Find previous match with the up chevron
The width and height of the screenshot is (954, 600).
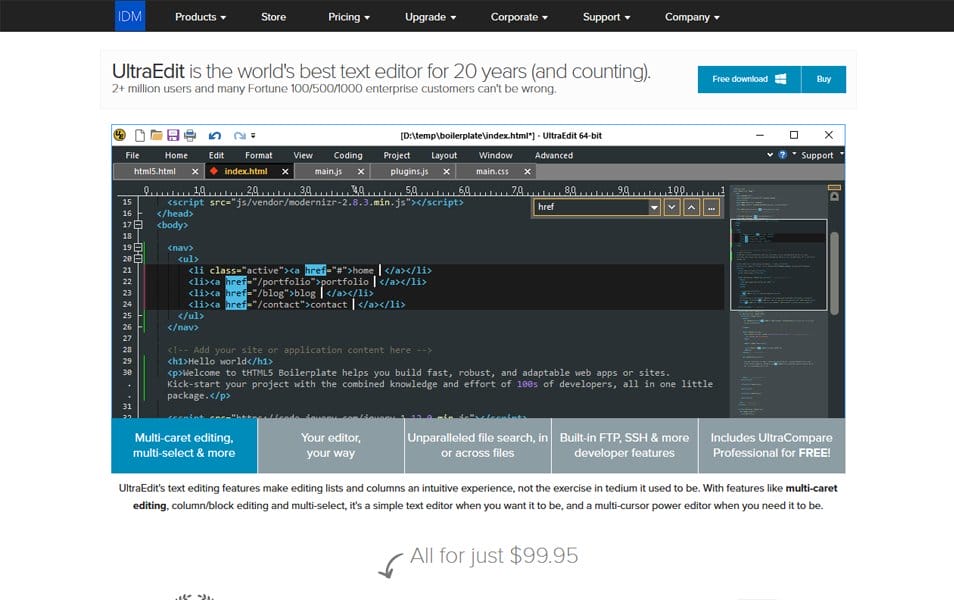point(691,207)
